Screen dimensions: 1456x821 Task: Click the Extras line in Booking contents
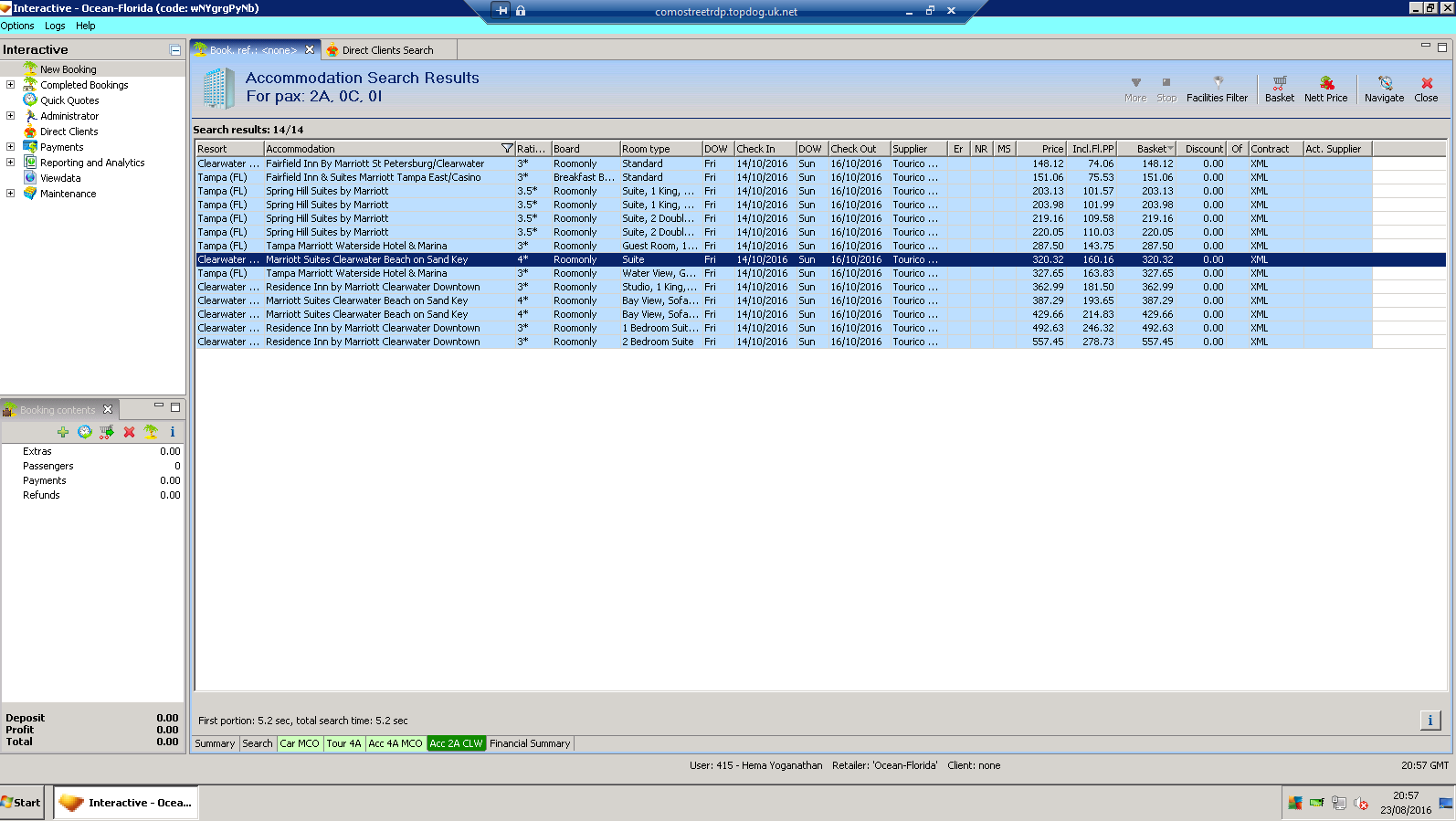point(92,451)
